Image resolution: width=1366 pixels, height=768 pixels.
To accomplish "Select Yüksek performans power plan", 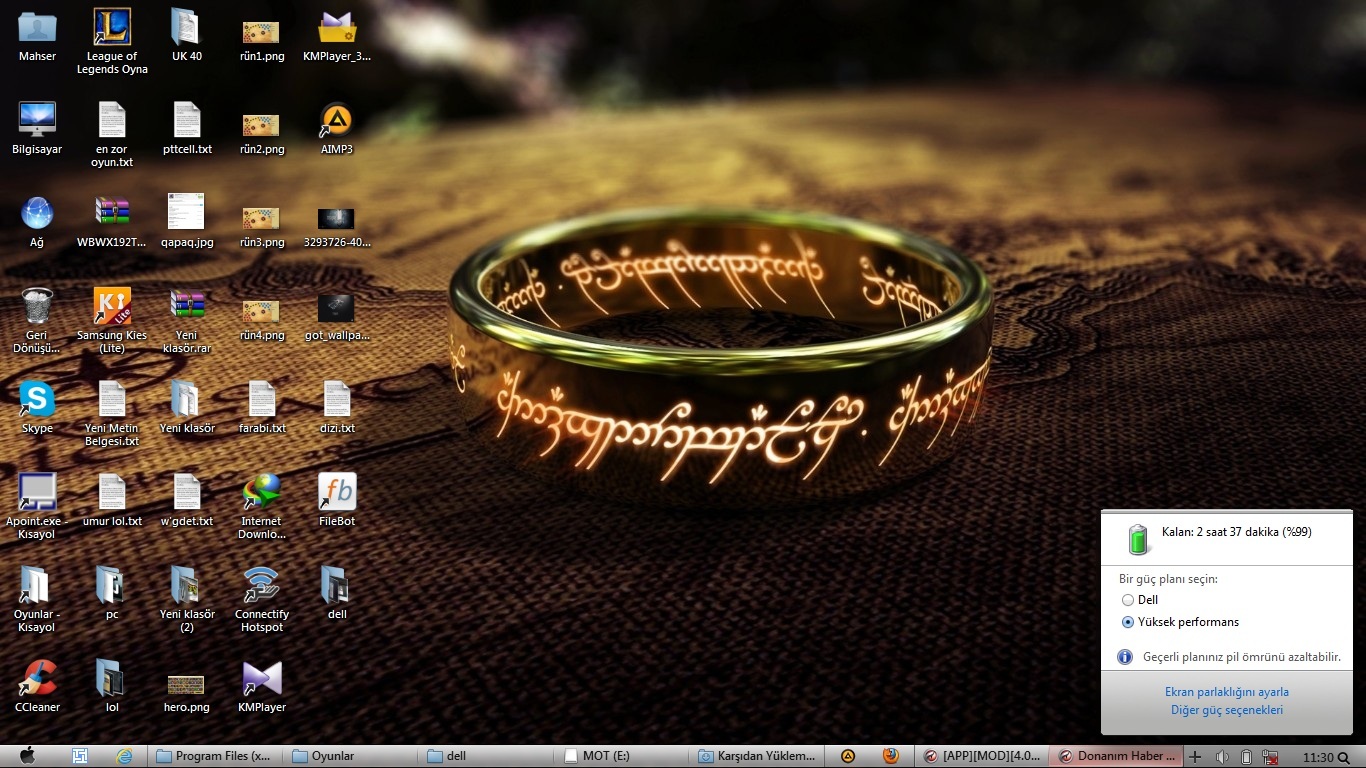I will click(x=1180, y=622).
